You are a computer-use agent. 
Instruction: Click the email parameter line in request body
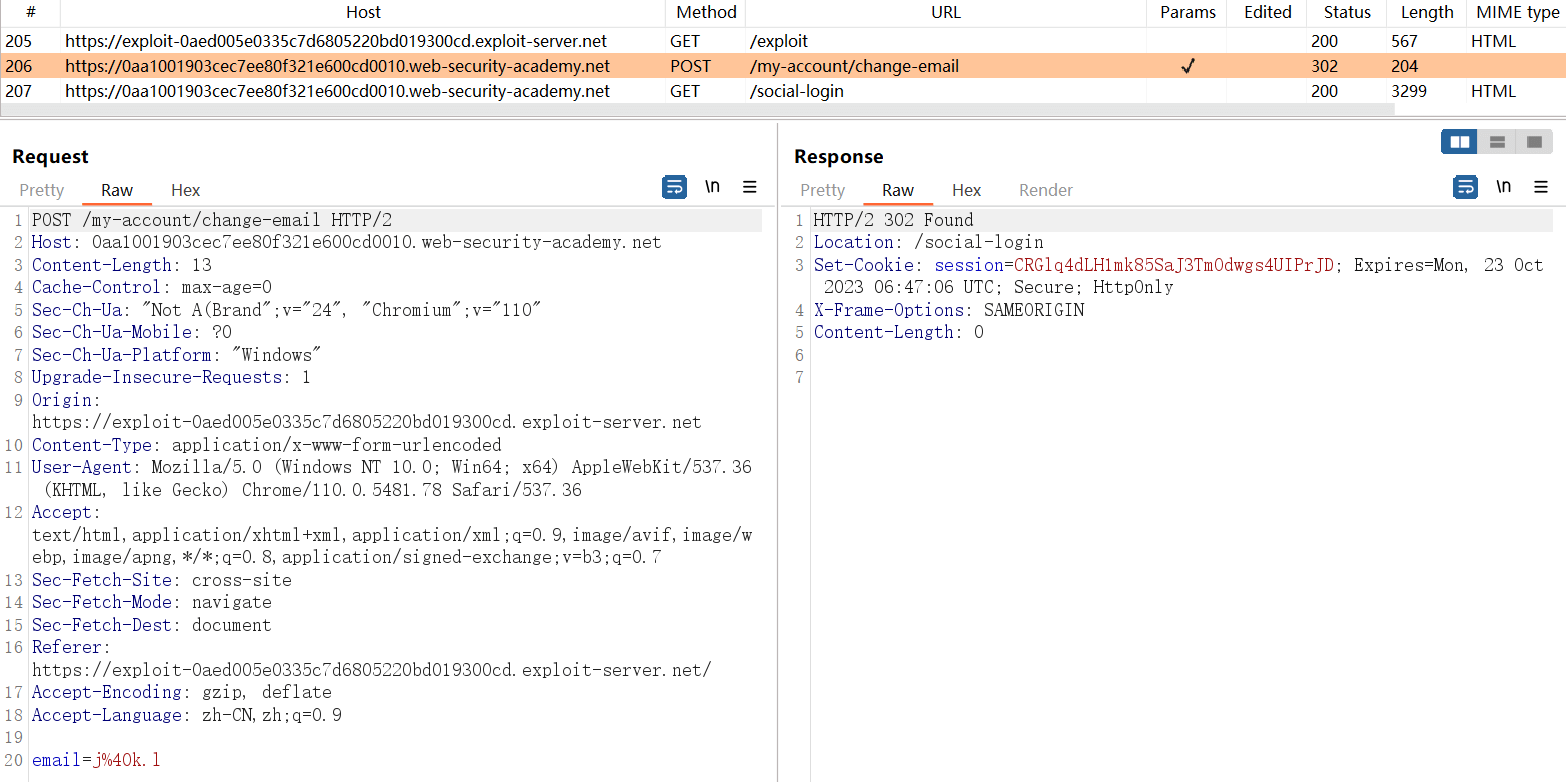[96, 760]
